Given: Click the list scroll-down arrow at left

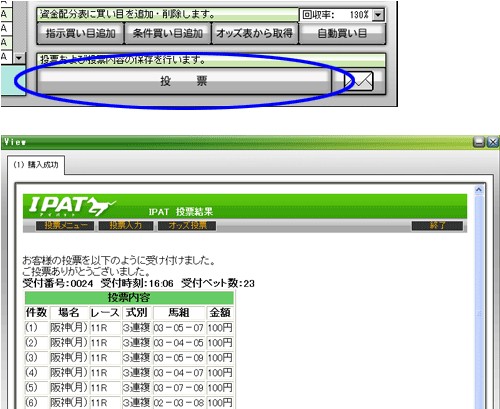Looking at the screenshot, I should point(19,58).
